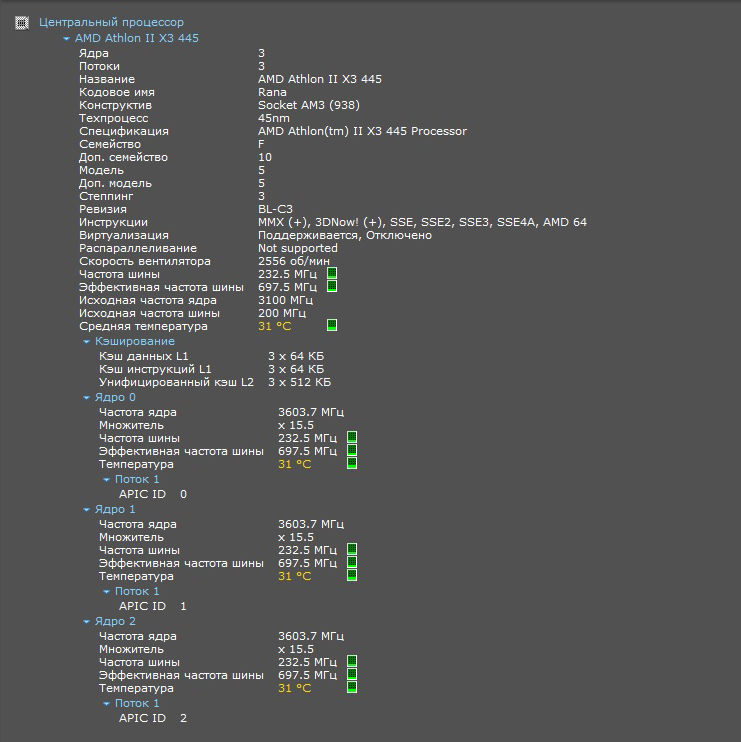
Task: Collapse the Ядро 2 section
Action: click(x=87, y=622)
